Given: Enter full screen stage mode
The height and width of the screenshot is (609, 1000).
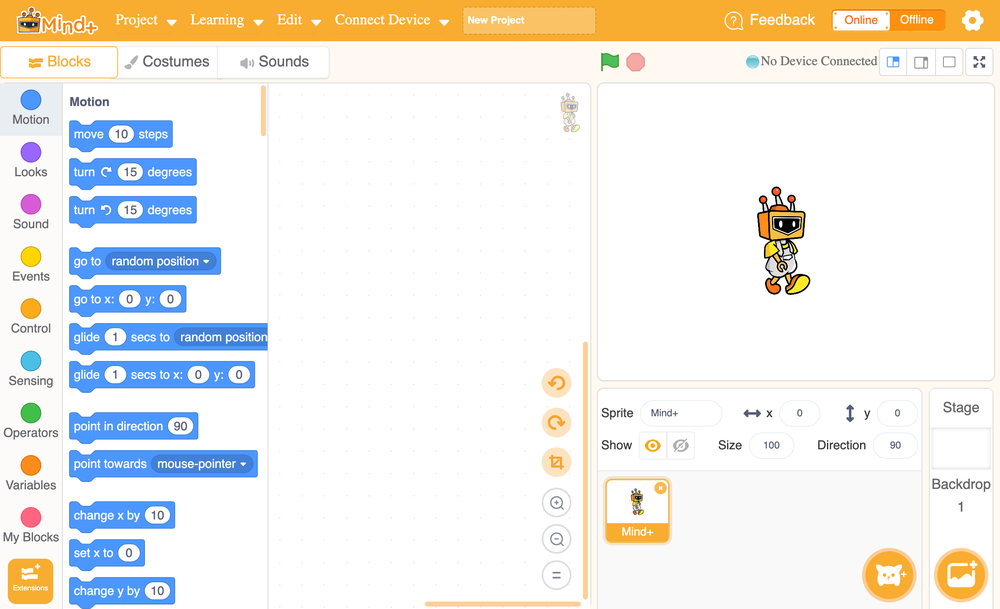Looking at the screenshot, I should [x=979, y=62].
